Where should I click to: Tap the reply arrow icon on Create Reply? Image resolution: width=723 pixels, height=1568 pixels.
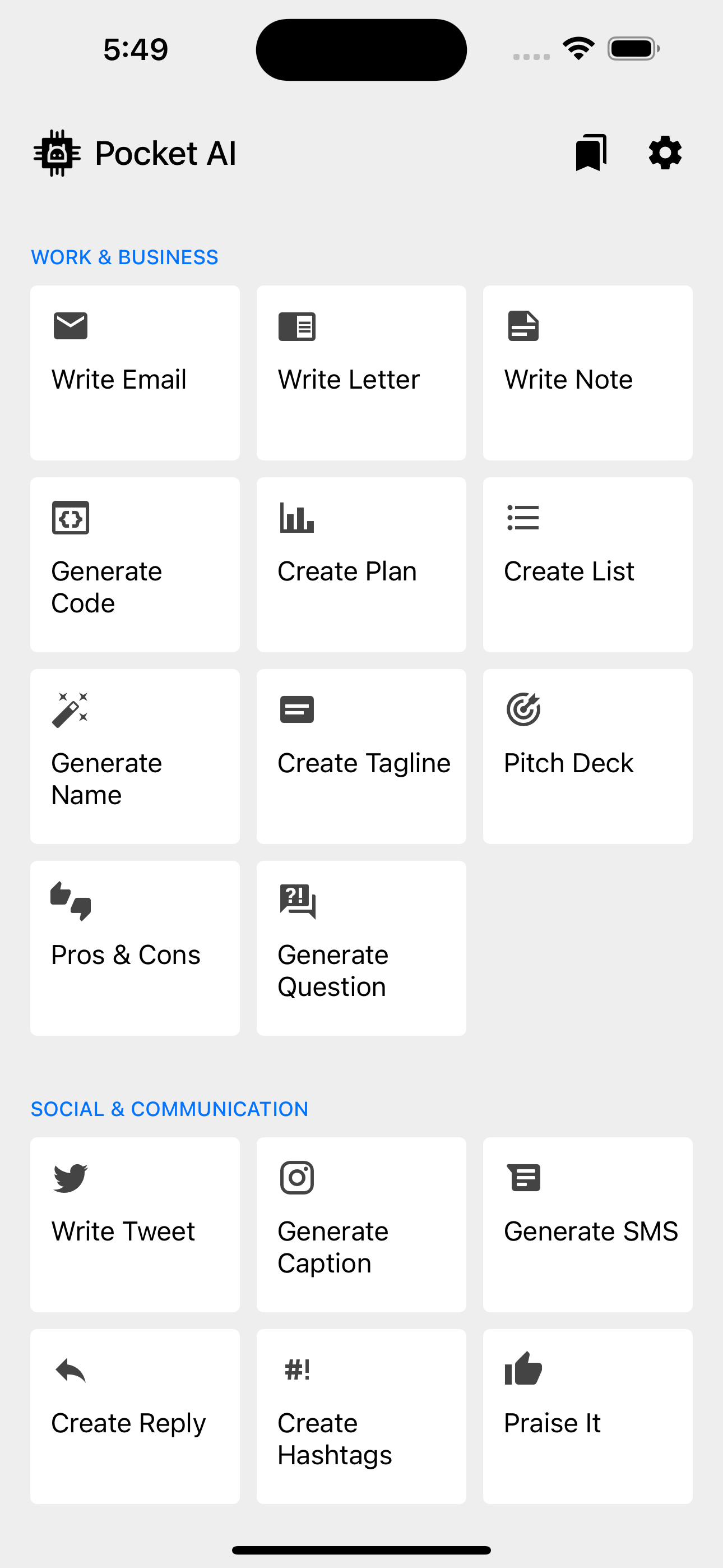(x=71, y=1369)
